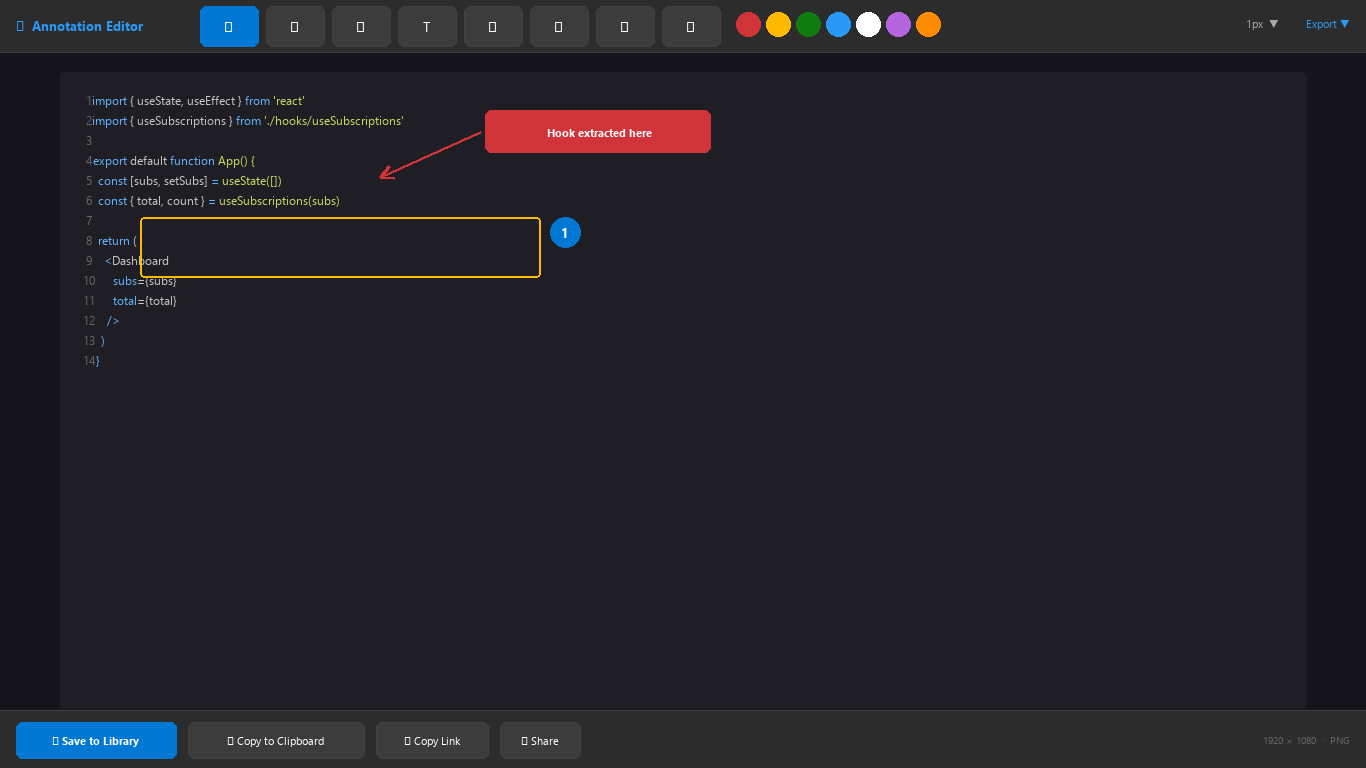Click the '<Dashboard' code line
This screenshot has width=1366, height=768.
point(137,261)
